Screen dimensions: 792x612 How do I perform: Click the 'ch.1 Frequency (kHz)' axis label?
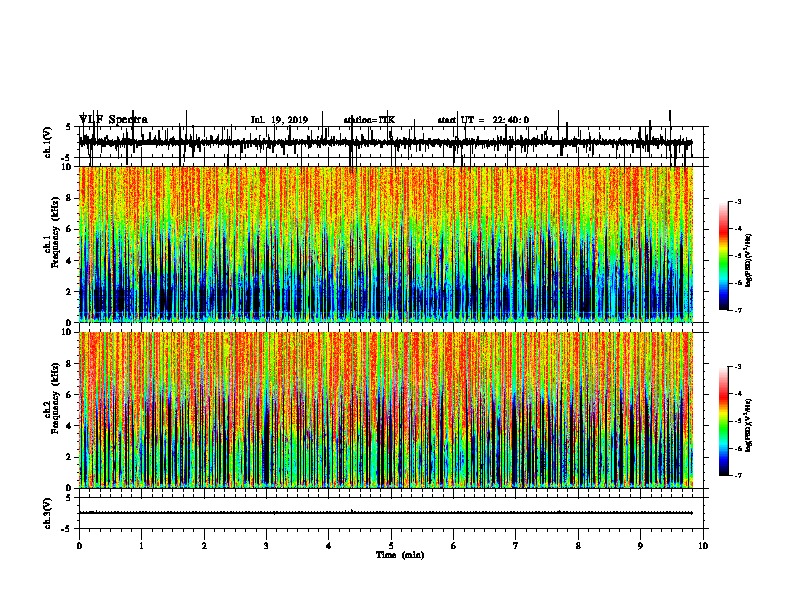[51, 232]
